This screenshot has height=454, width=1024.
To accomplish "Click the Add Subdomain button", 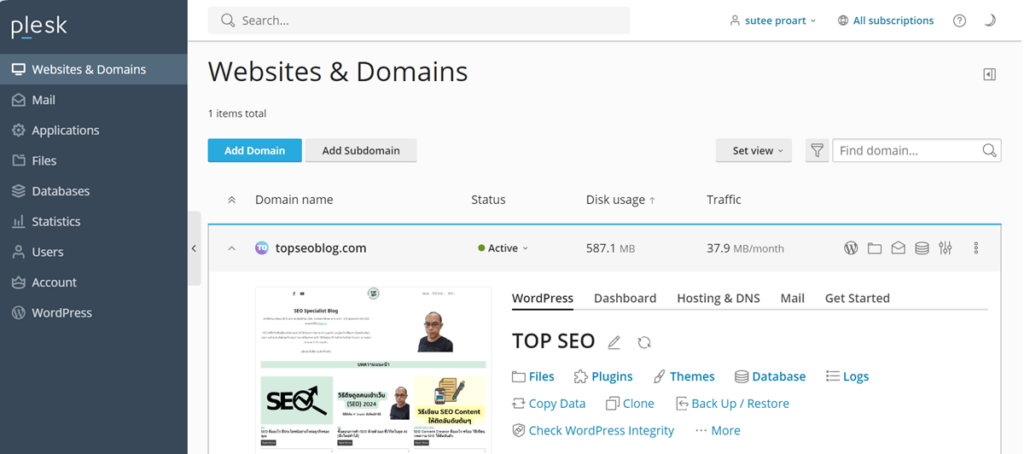I will 361,151.
